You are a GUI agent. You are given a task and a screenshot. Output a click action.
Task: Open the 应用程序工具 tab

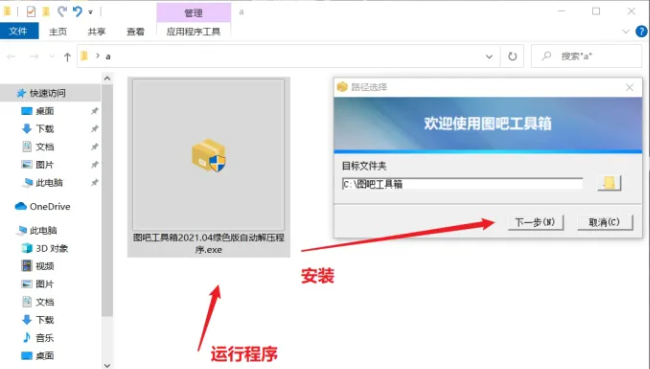(194, 32)
